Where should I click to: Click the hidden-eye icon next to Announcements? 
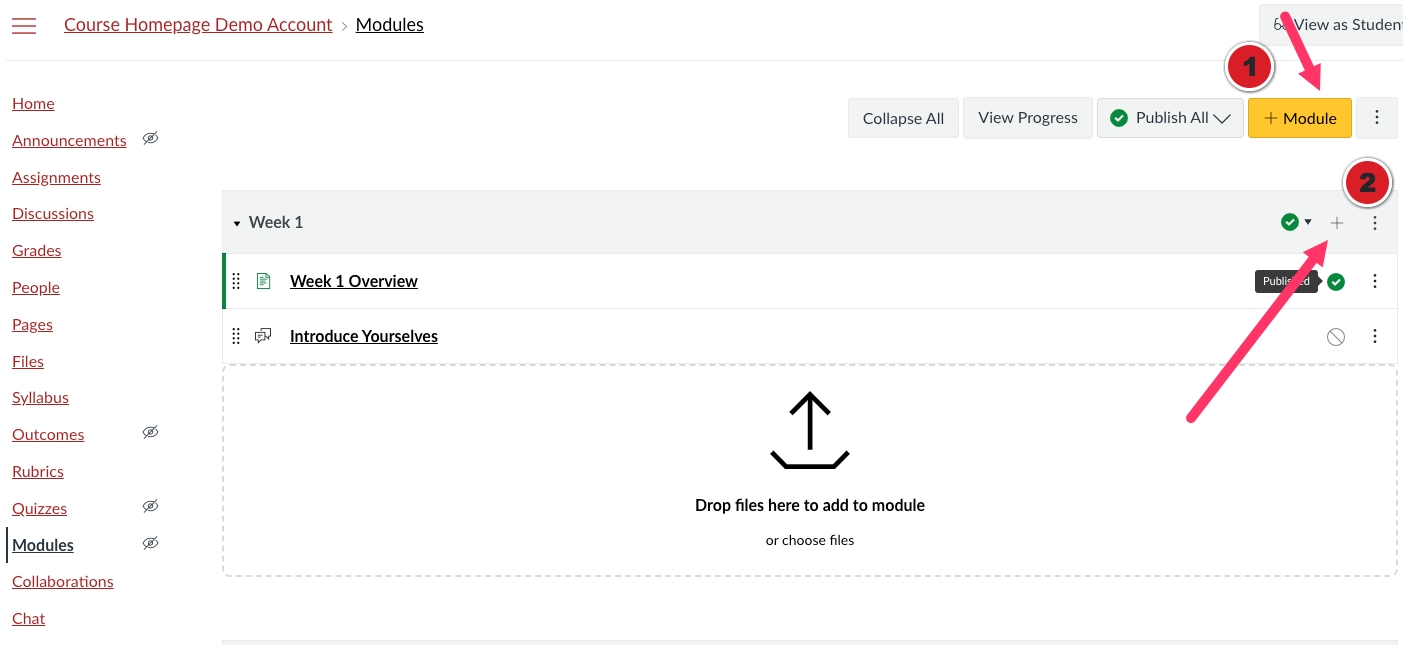click(150, 138)
